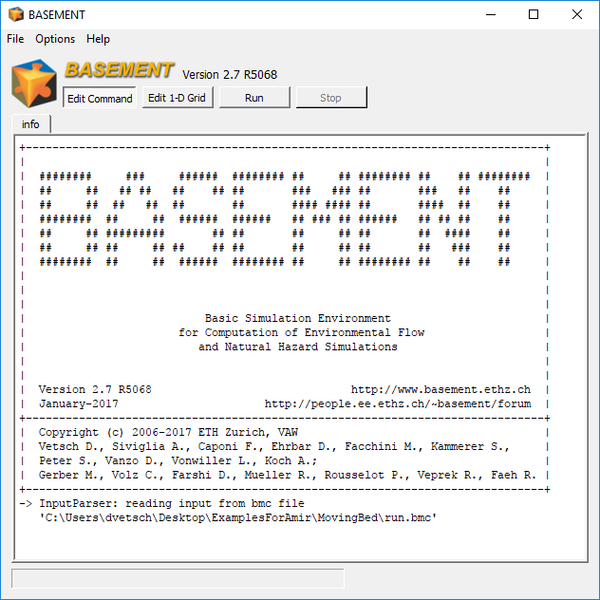Maximize the BASEMENT window

coord(534,15)
